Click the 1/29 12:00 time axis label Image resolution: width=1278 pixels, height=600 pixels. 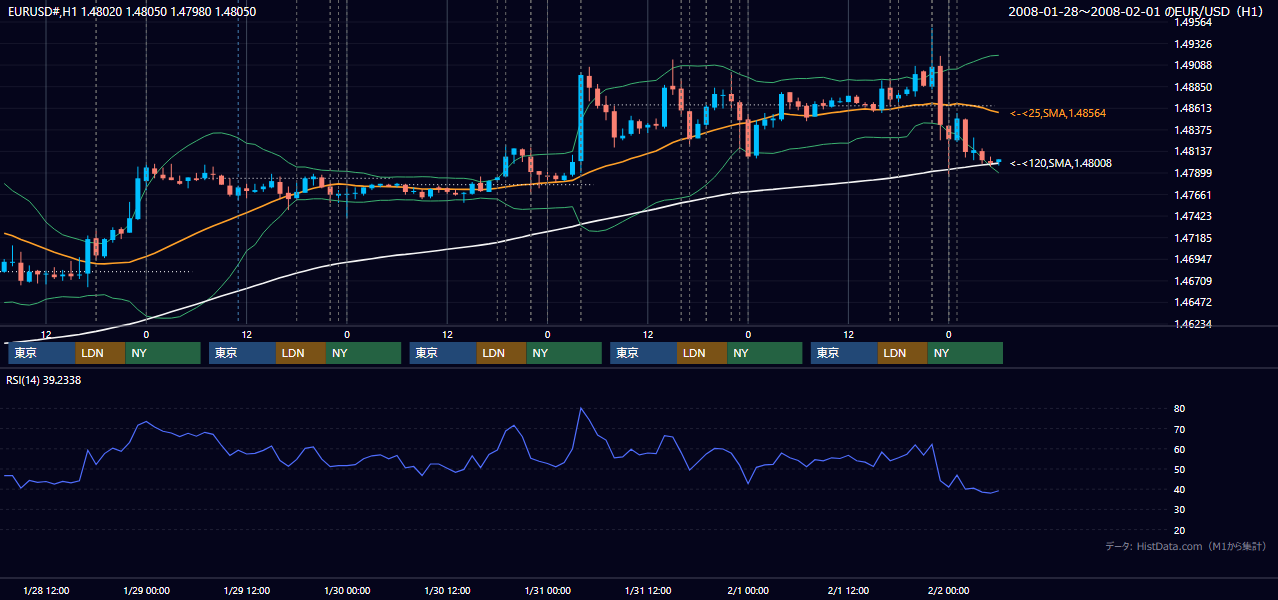(x=247, y=590)
